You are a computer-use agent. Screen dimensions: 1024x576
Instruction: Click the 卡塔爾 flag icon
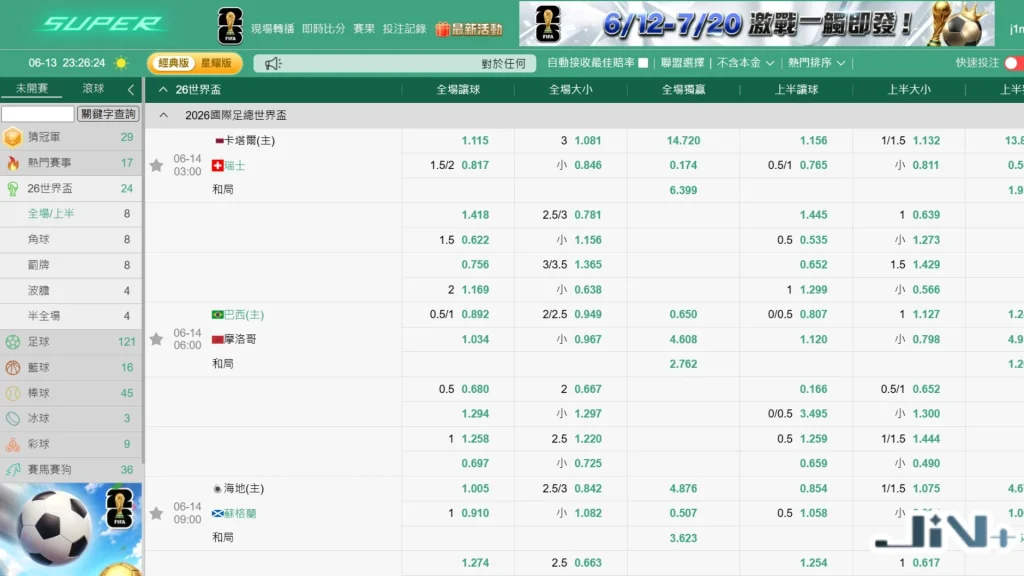coord(219,140)
